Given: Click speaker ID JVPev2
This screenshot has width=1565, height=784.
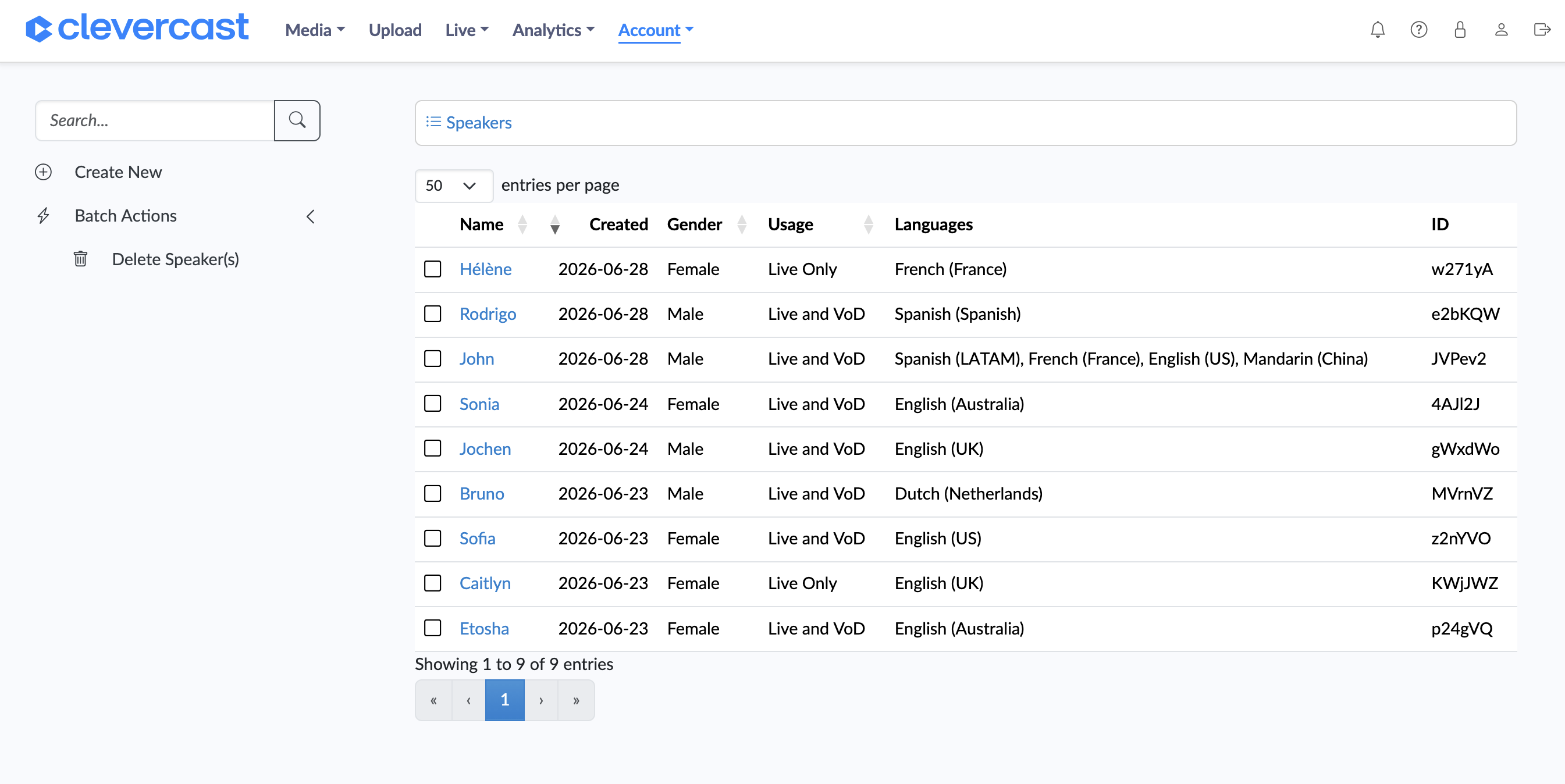Looking at the screenshot, I should (1458, 359).
